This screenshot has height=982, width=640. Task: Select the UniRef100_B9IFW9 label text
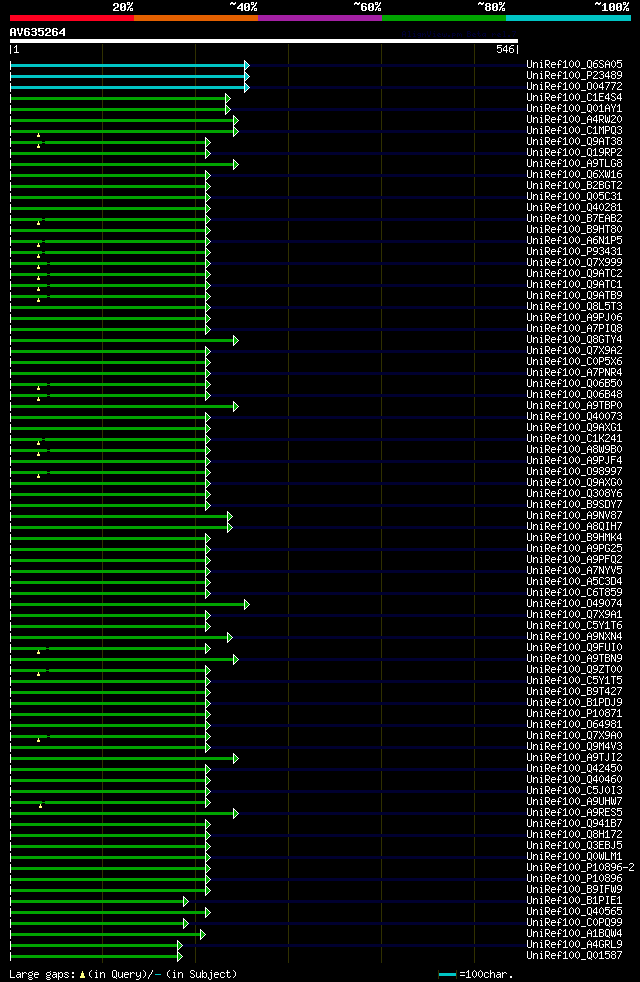[x=574, y=889]
